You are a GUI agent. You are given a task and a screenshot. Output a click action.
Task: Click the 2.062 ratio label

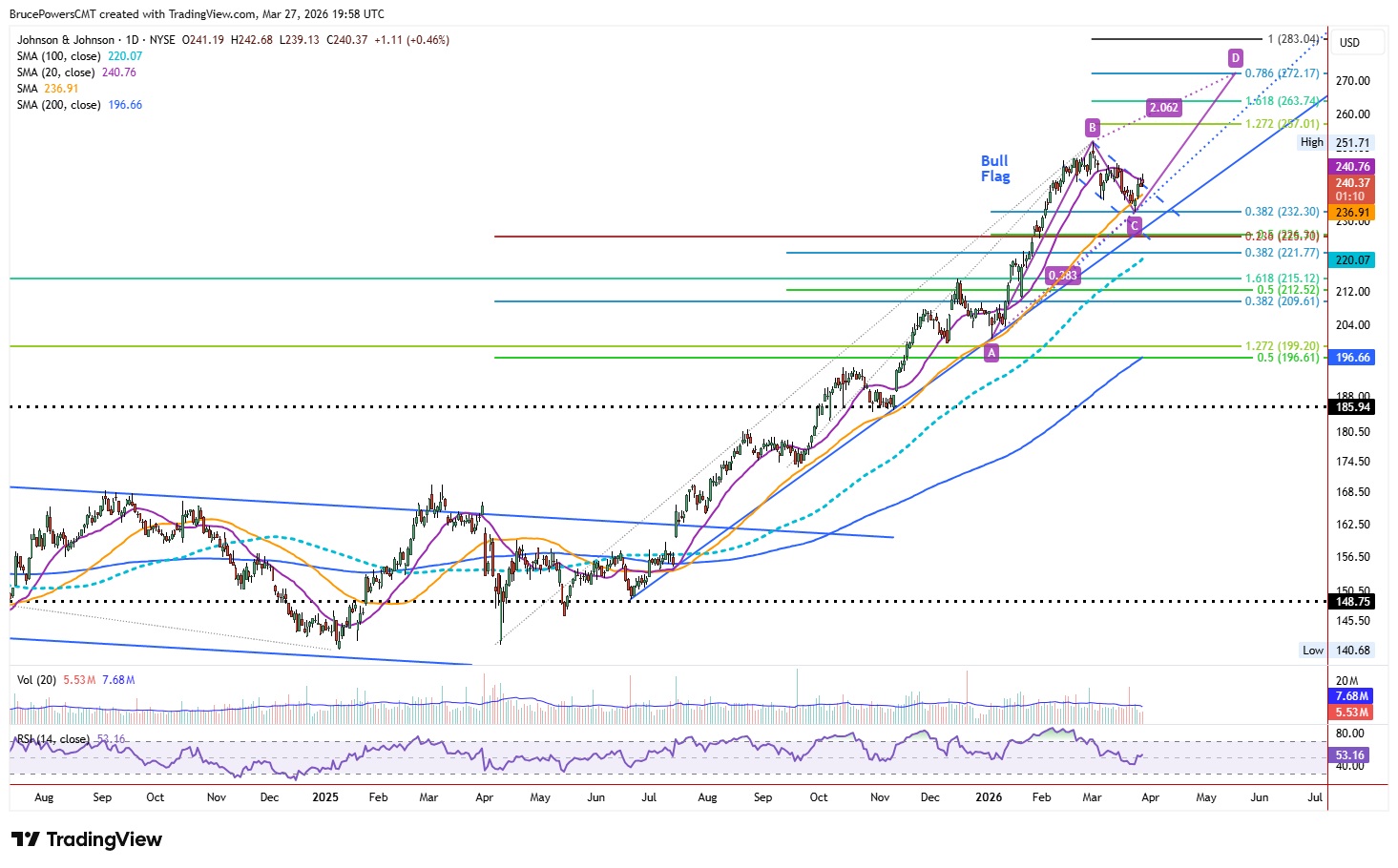[1164, 108]
